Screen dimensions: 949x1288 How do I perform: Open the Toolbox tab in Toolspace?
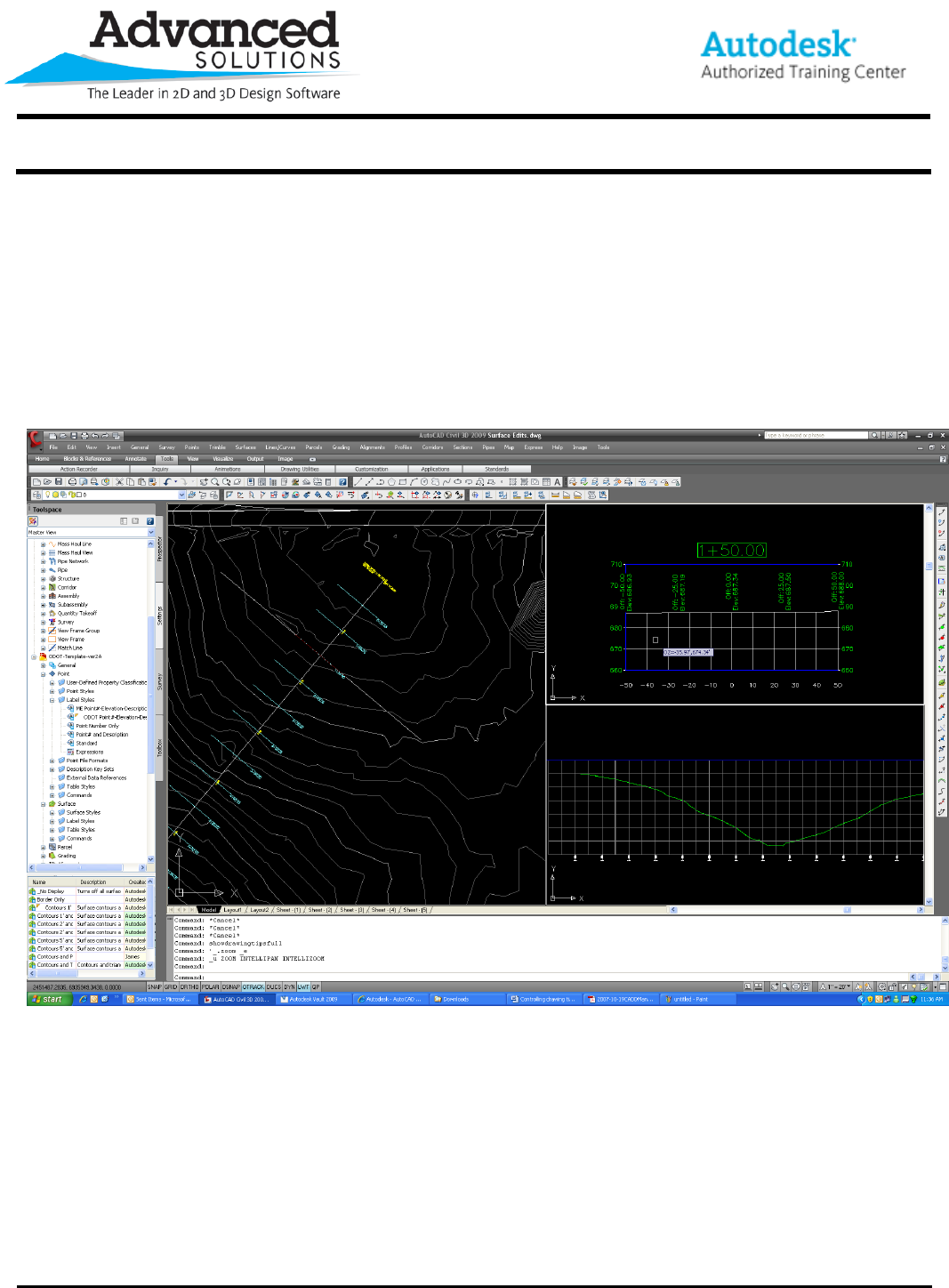coord(160,747)
